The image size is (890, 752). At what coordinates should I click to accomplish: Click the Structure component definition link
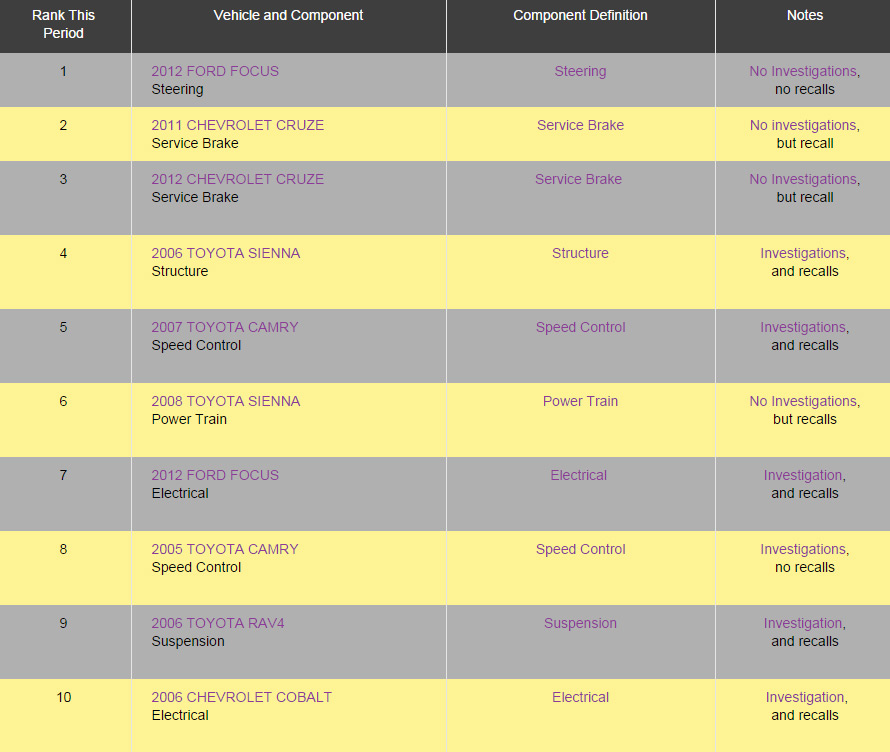point(580,253)
